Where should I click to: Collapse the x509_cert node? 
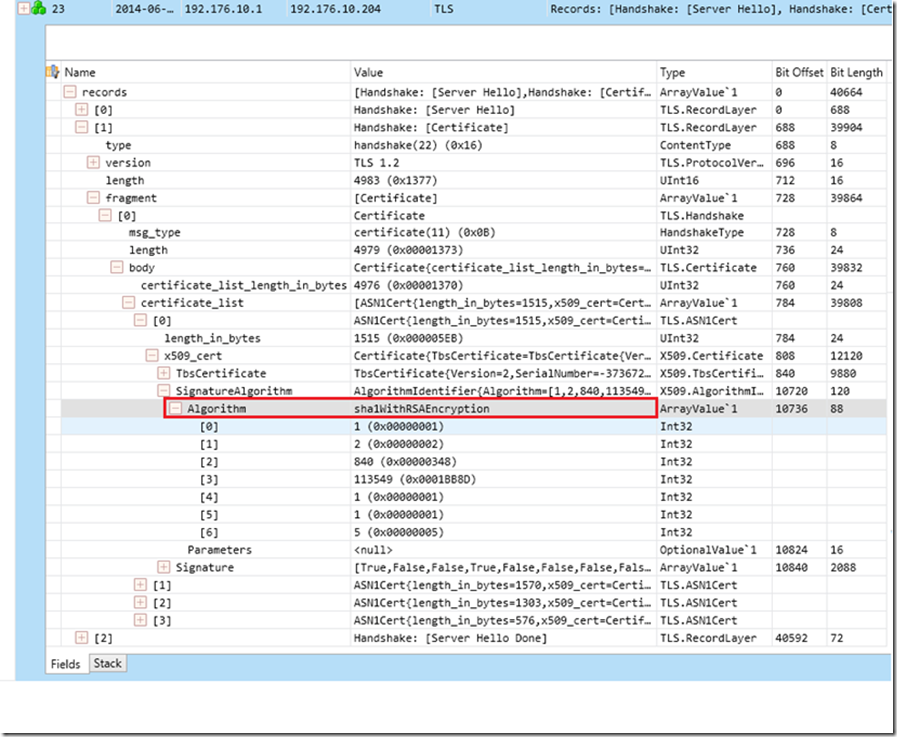(x=152, y=355)
